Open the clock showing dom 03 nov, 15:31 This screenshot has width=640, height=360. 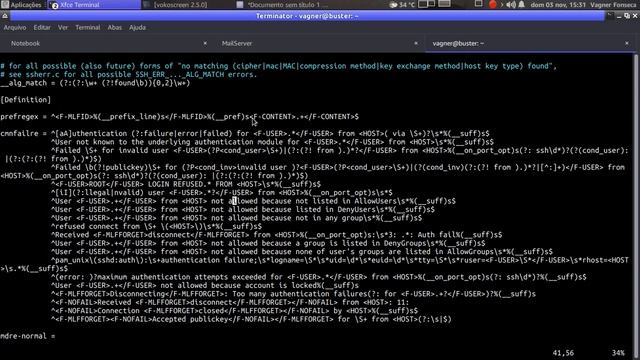point(558,4)
